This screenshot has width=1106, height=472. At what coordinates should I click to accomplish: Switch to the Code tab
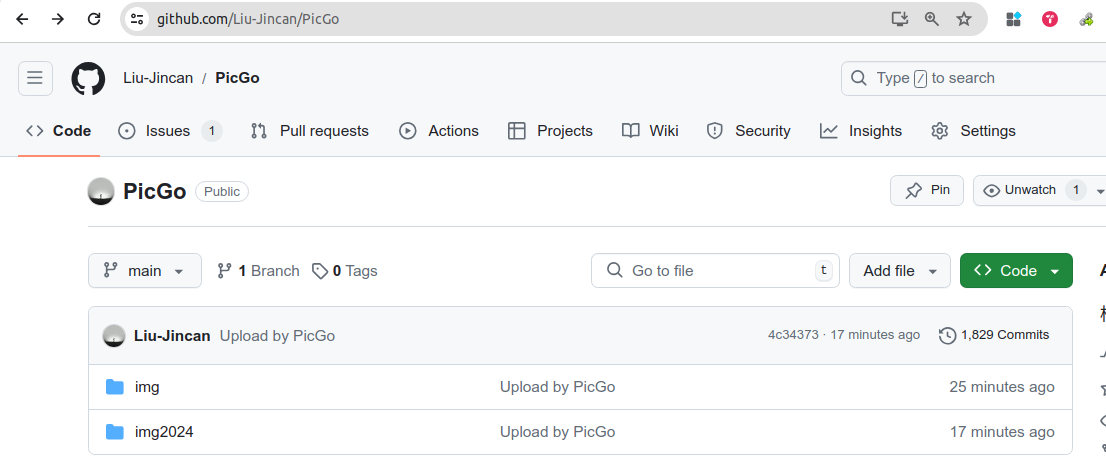click(59, 131)
